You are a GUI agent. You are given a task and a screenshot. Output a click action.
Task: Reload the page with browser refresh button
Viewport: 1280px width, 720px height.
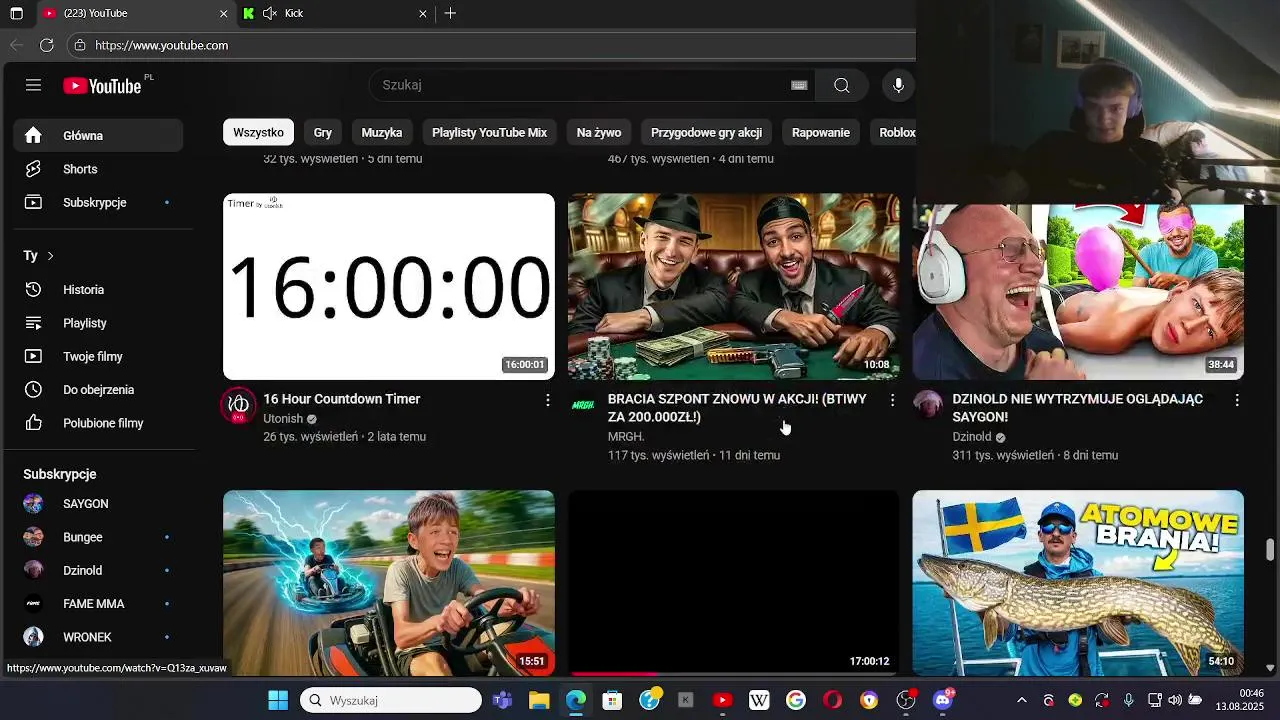click(x=46, y=45)
